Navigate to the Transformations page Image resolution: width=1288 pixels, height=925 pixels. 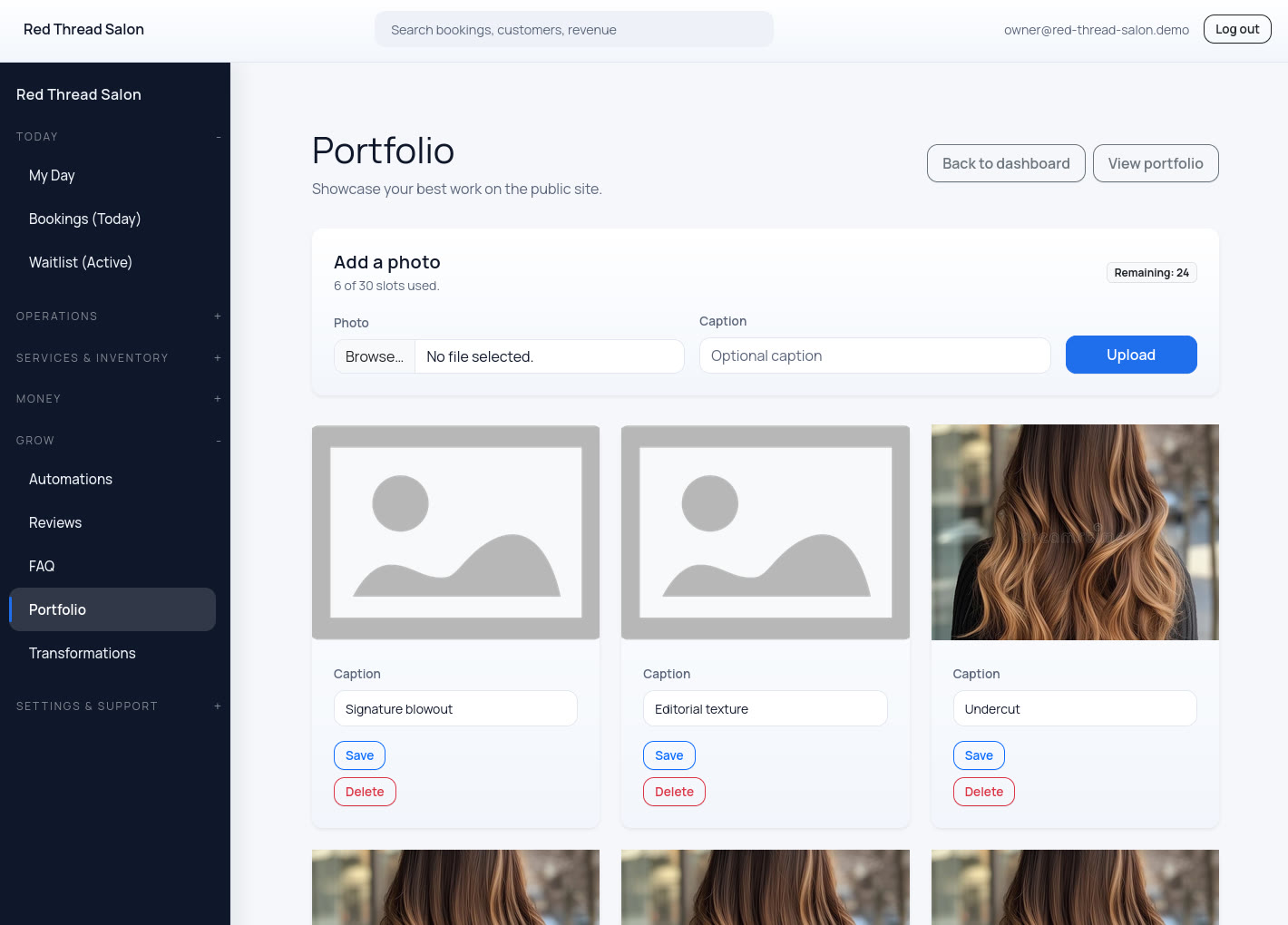coord(83,653)
